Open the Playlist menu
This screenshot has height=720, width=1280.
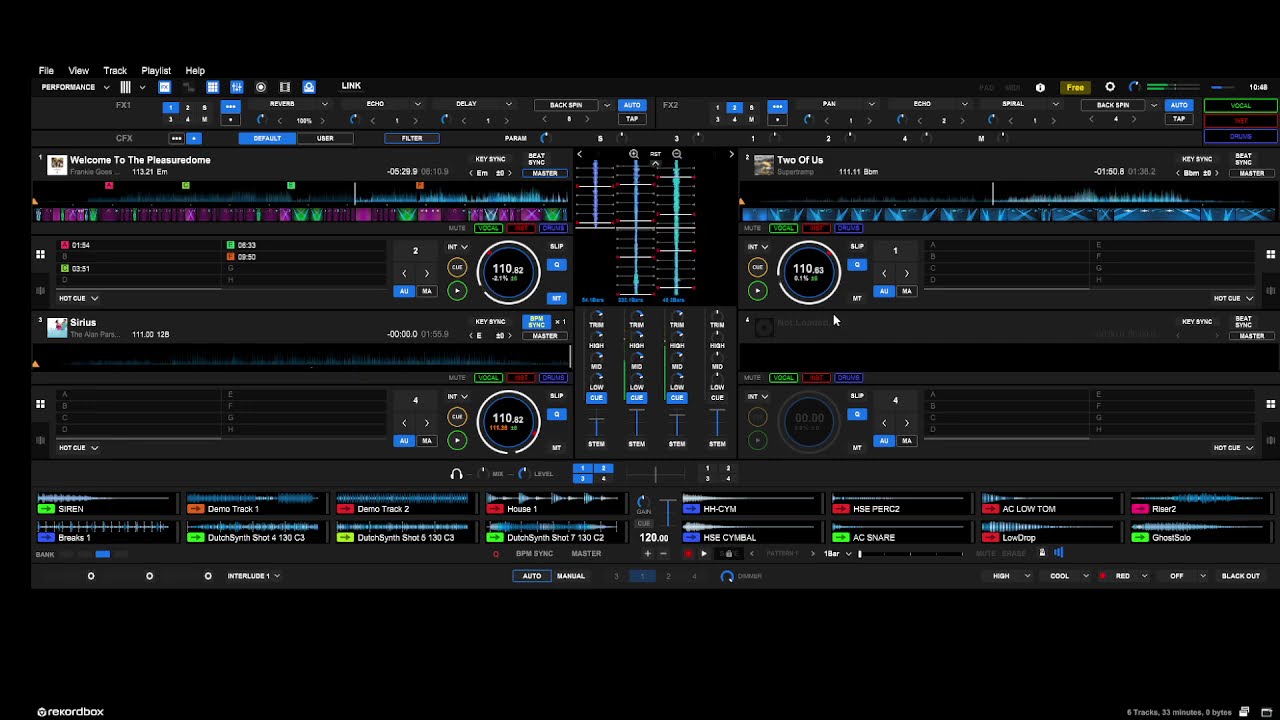pos(156,71)
